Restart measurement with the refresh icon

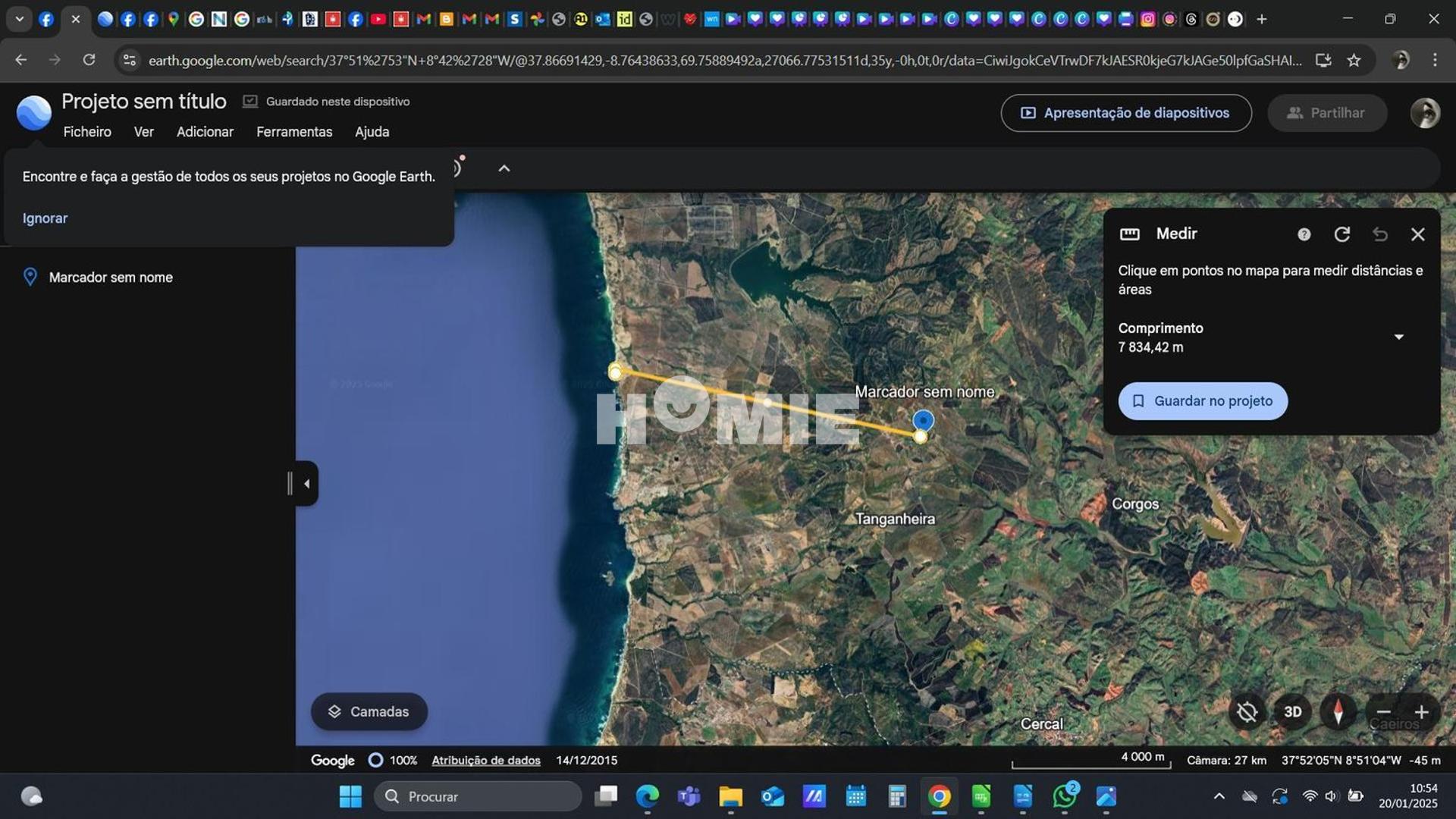point(1341,234)
